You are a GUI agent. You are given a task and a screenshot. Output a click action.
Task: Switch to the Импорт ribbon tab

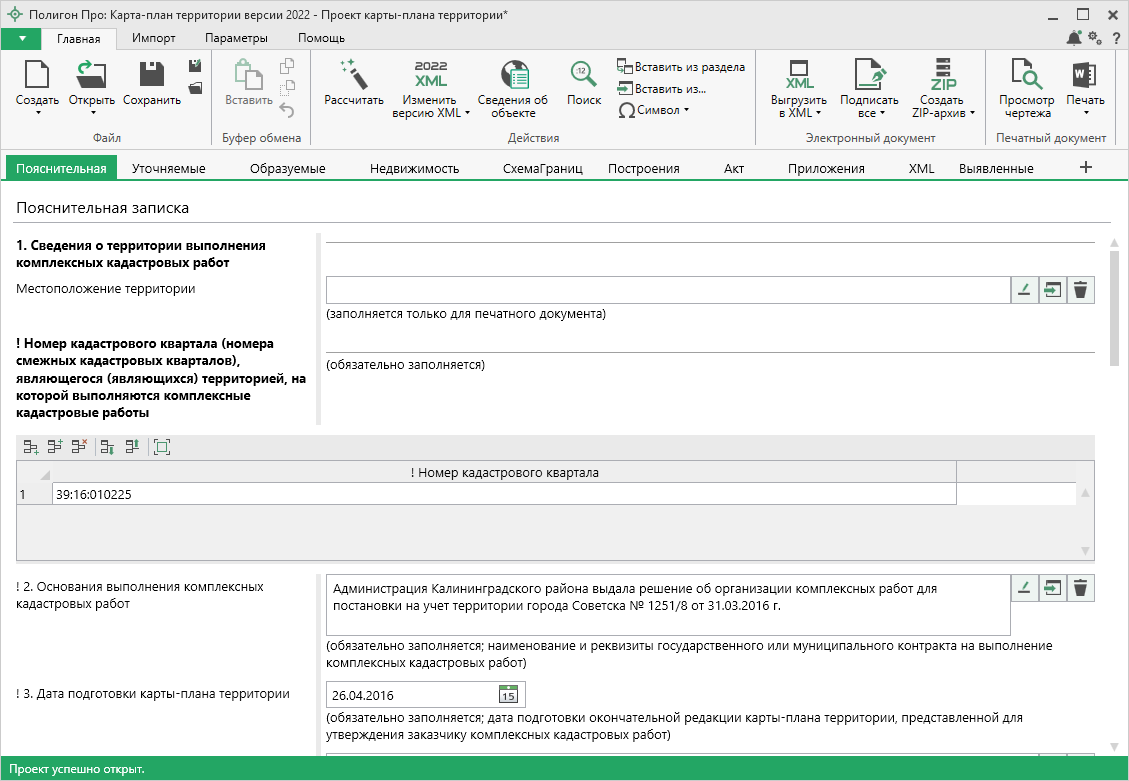(153, 38)
